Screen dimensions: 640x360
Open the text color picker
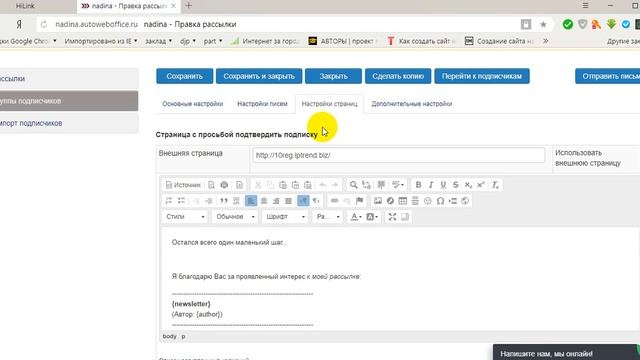click(356, 217)
